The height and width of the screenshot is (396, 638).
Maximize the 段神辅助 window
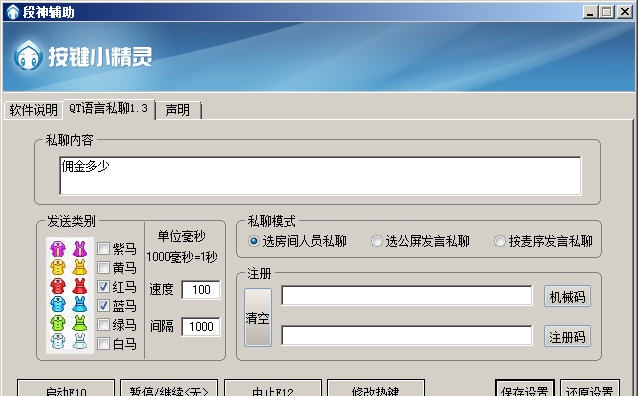[x=606, y=12]
